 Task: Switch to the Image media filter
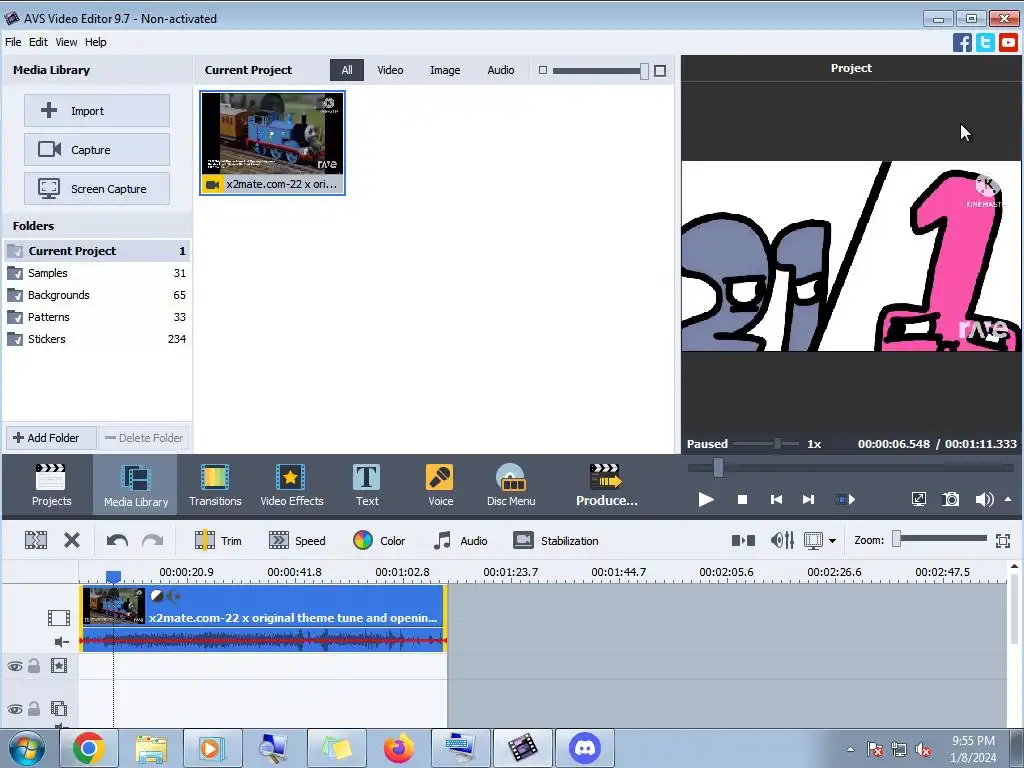point(445,70)
